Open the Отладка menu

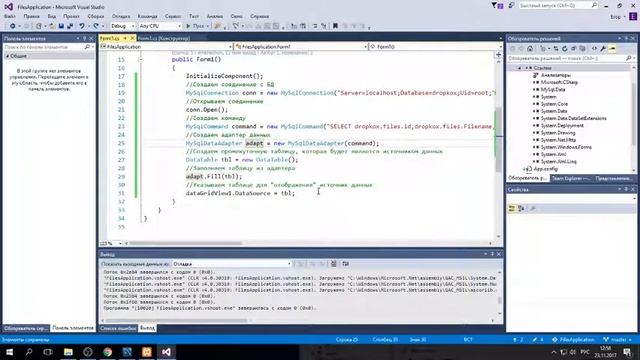121,16
